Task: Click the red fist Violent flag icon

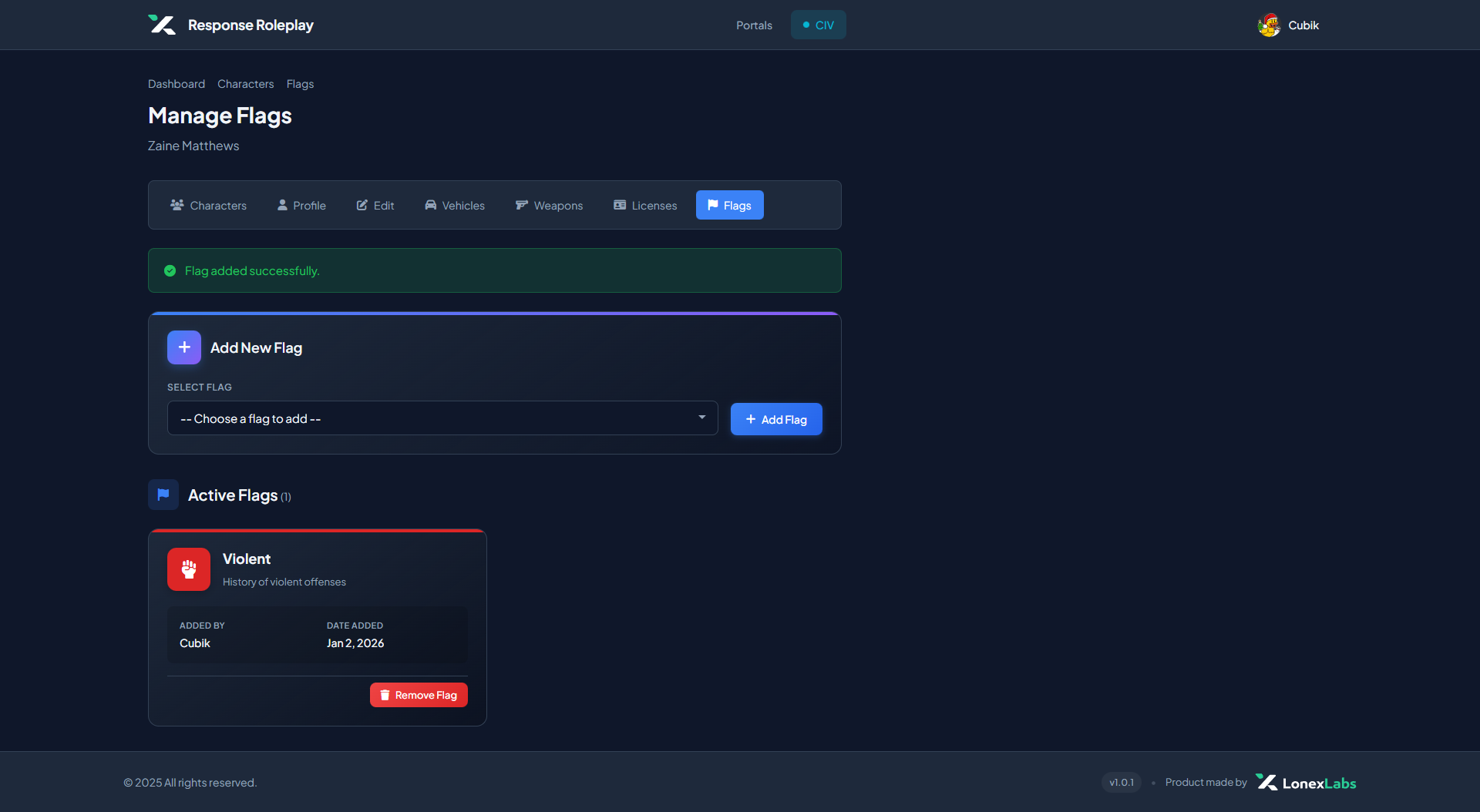Action: [x=189, y=569]
